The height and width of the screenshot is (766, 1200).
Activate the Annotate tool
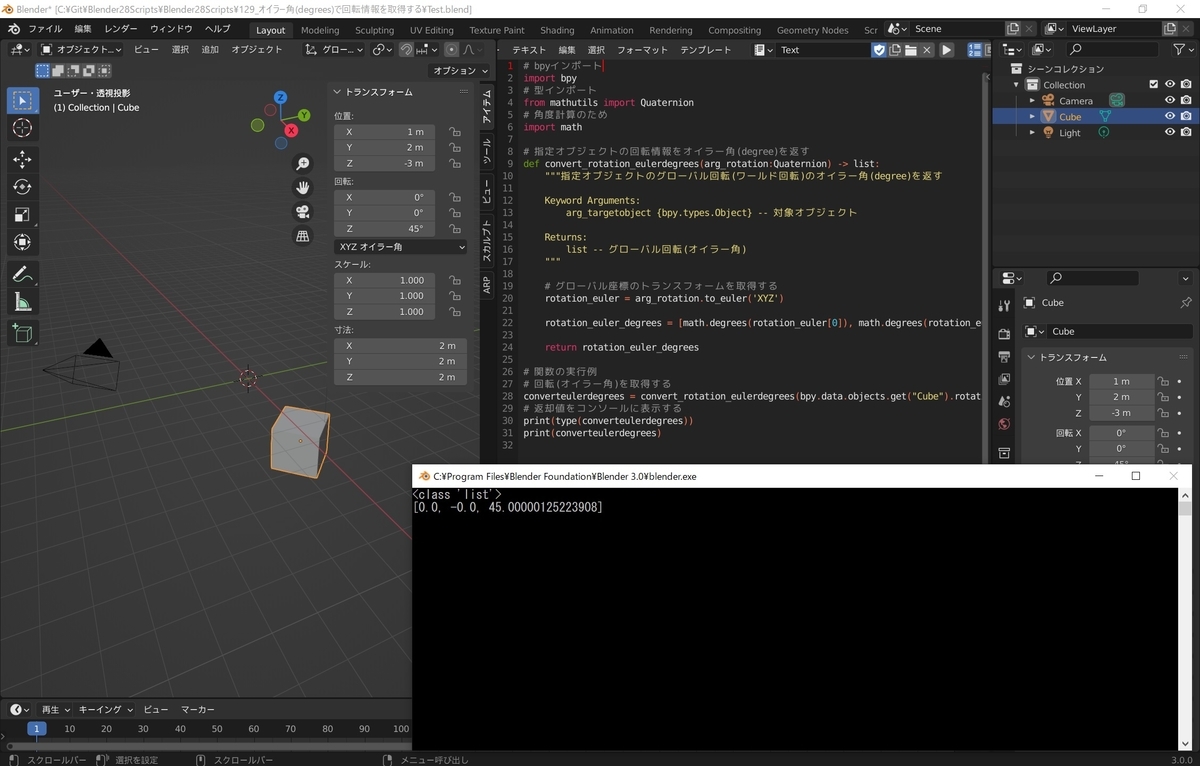point(23,273)
